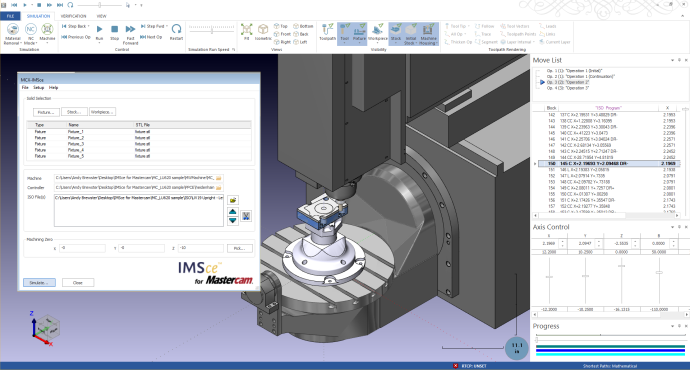Image resolution: width=691 pixels, height=371 pixels.
Task: Toggle Leads toolpath rendering option
Action: (548, 26)
